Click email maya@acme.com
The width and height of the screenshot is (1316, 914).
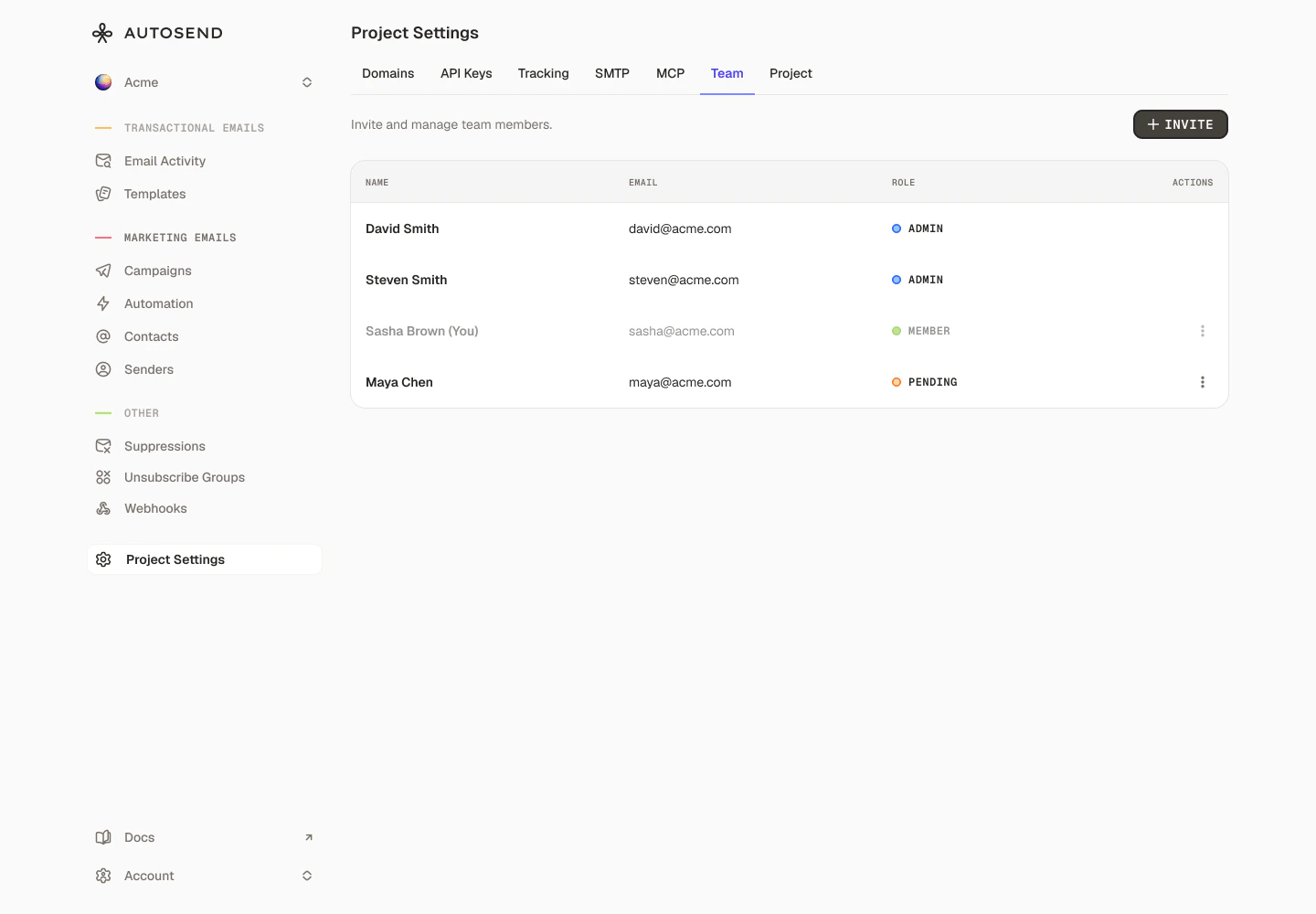(680, 382)
